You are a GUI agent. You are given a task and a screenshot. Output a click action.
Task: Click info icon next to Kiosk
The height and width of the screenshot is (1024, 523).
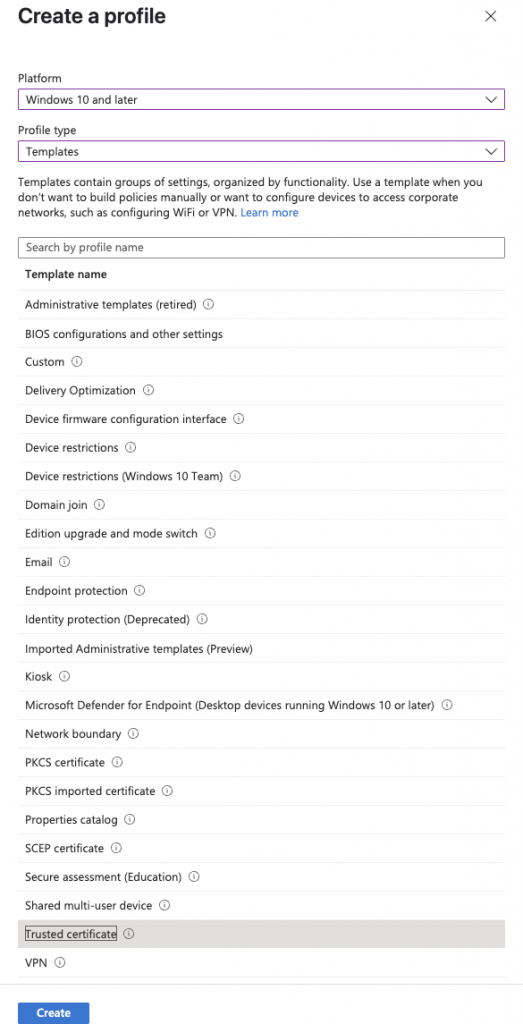[x=65, y=677]
